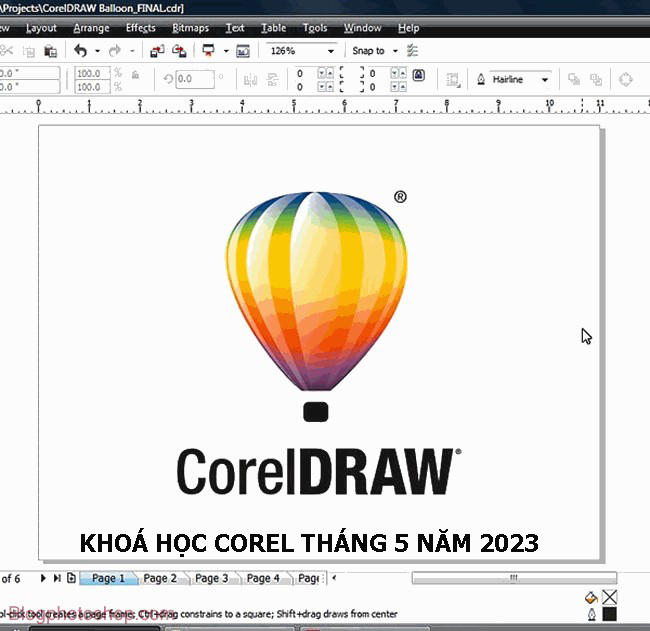Click the Import file icon
The width and height of the screenshot is (650, 631).
point(157,51)
